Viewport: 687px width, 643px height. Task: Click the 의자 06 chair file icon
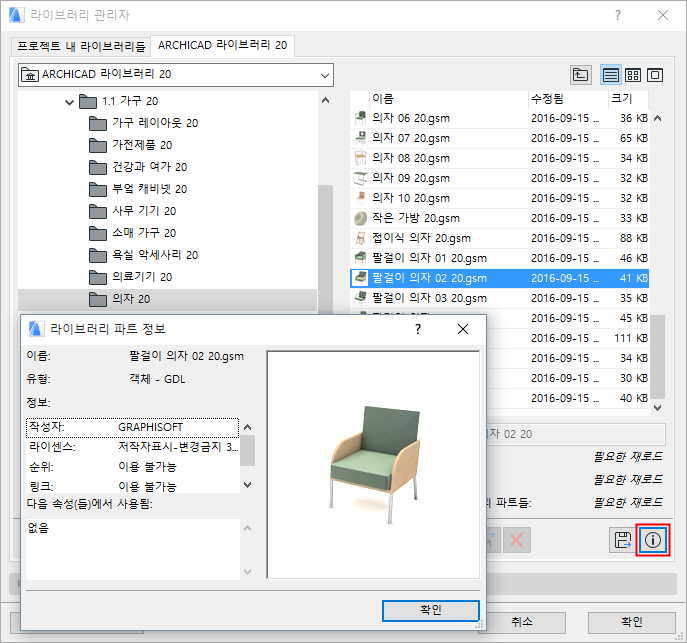click(x=360, y=117)
